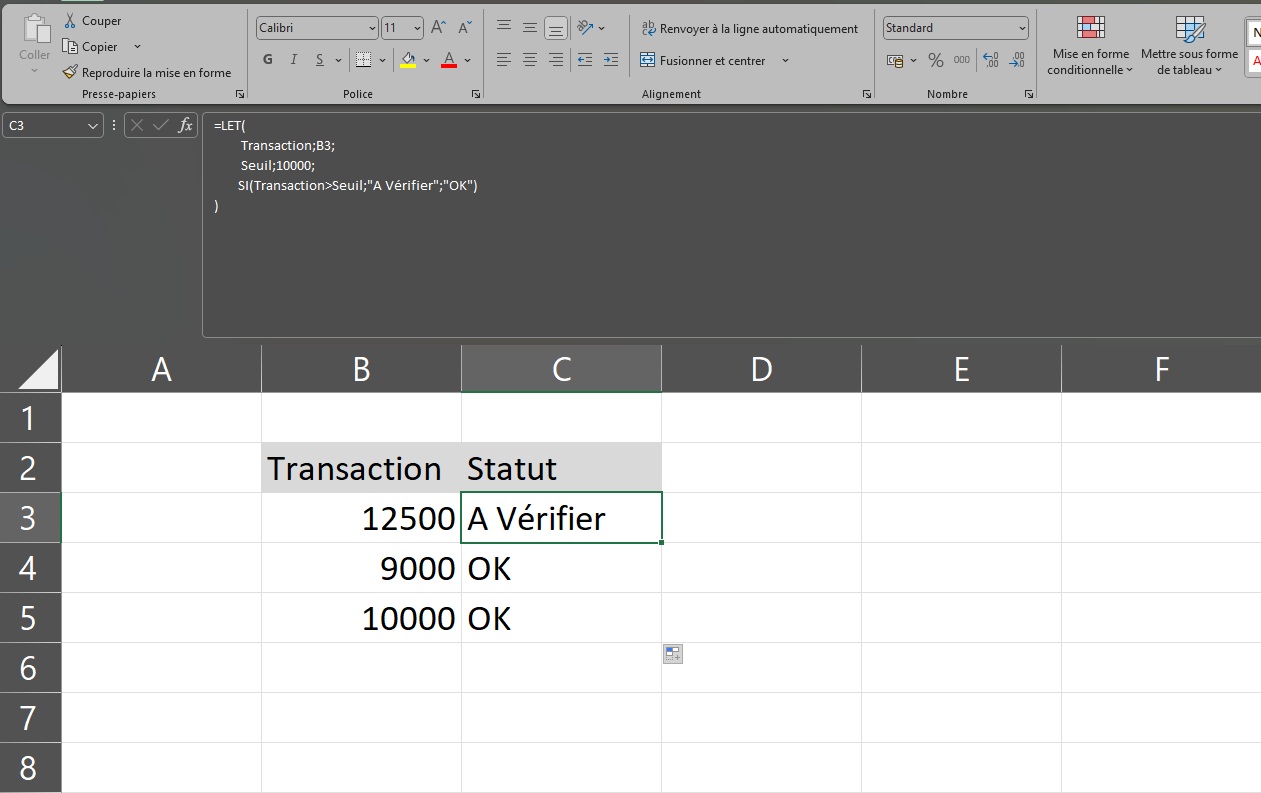The image size is (1261, 793).
Task: Toggle Renvoyer à la ligne automatiquement
Action: [749, 29]
